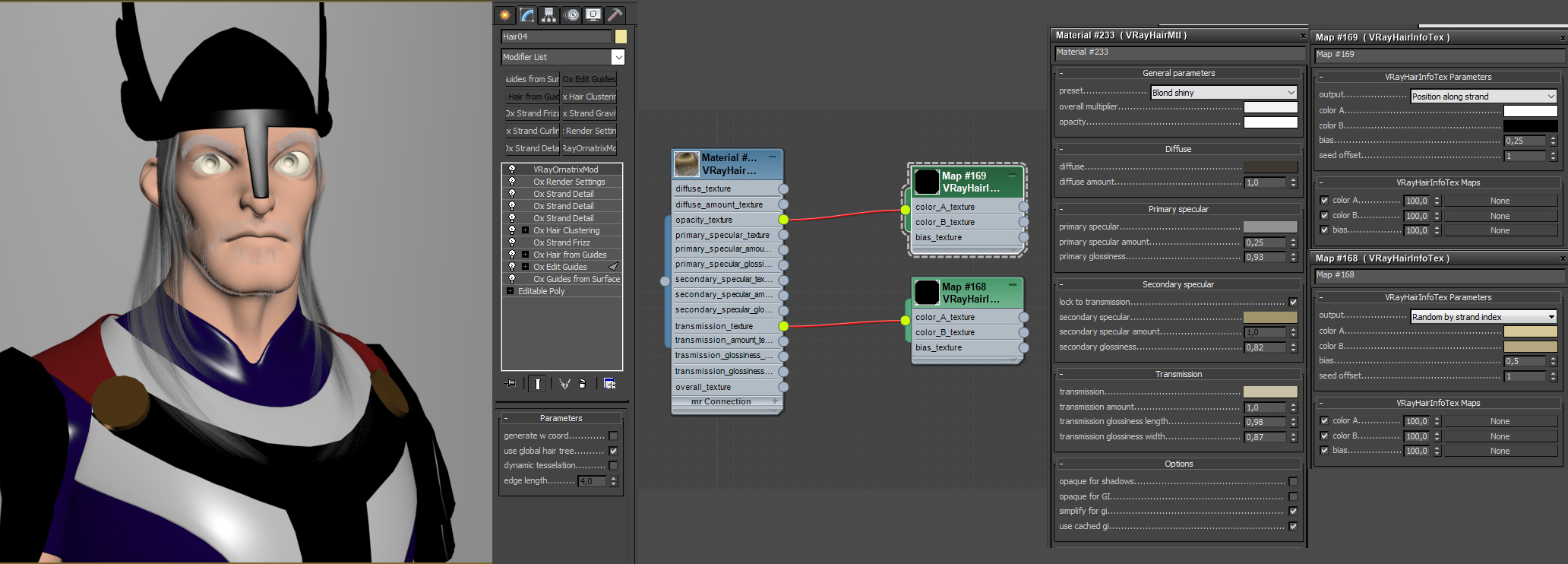1568x564 pixels.
Task: Switch to the Hierarchy panel icon
Action: (x=548, y=15)
